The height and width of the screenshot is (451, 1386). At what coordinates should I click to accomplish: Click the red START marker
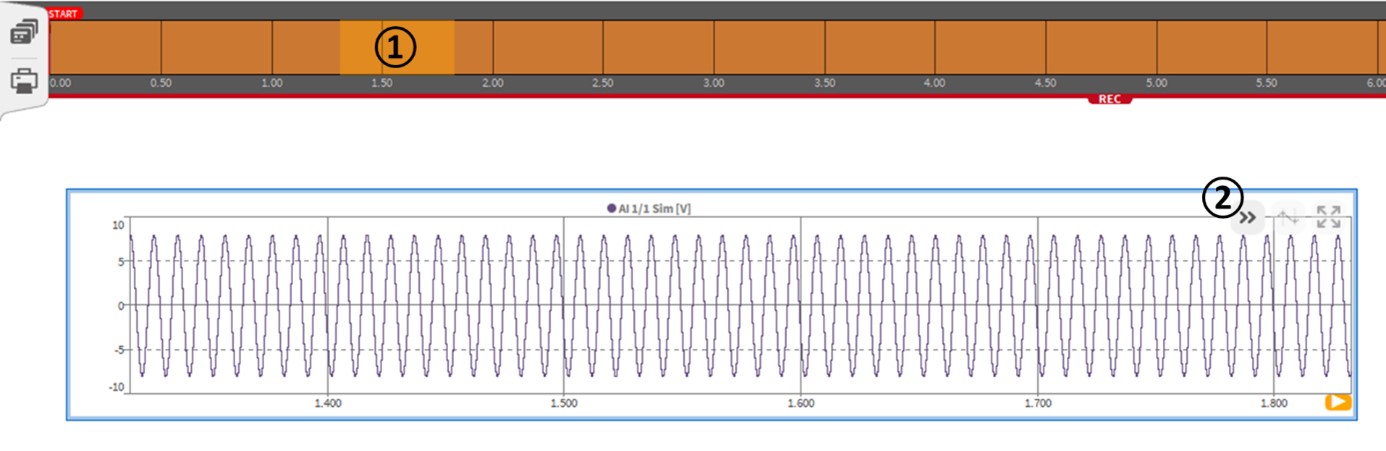point(64,14)
